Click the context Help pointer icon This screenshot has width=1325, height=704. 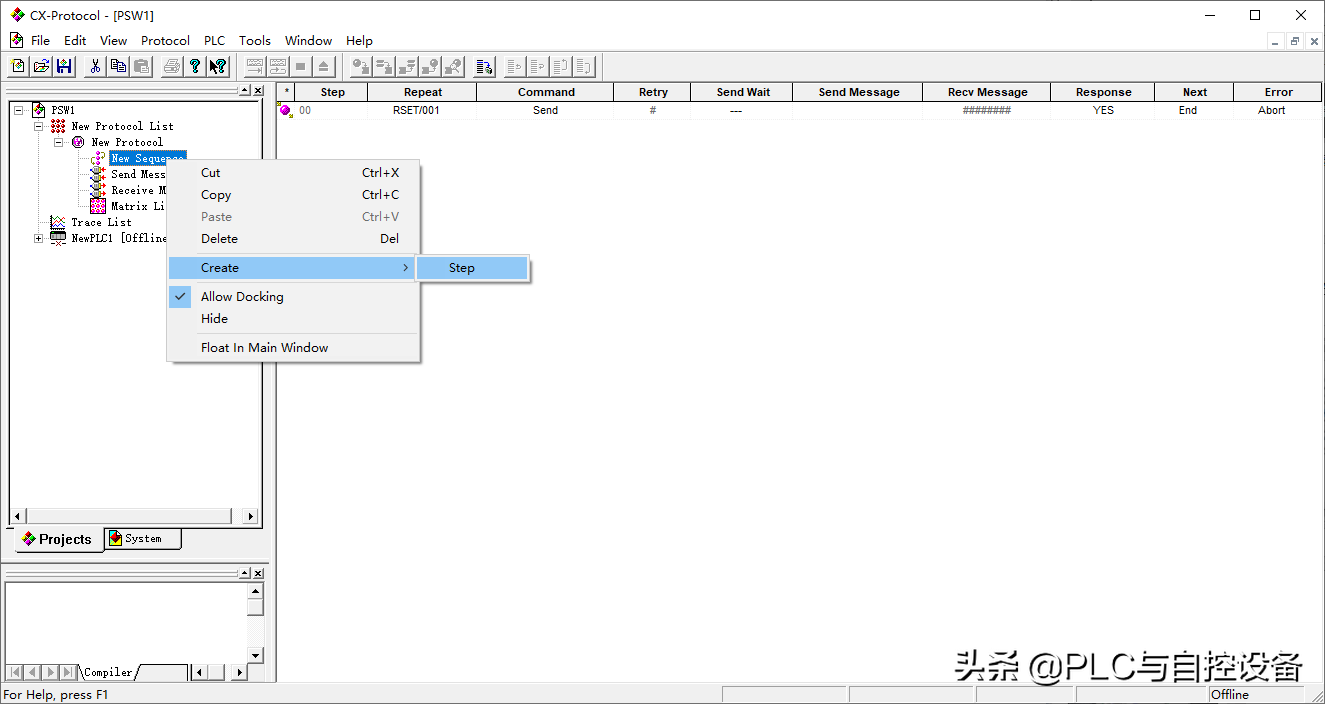pyautogui.click(x=218, y=67)
